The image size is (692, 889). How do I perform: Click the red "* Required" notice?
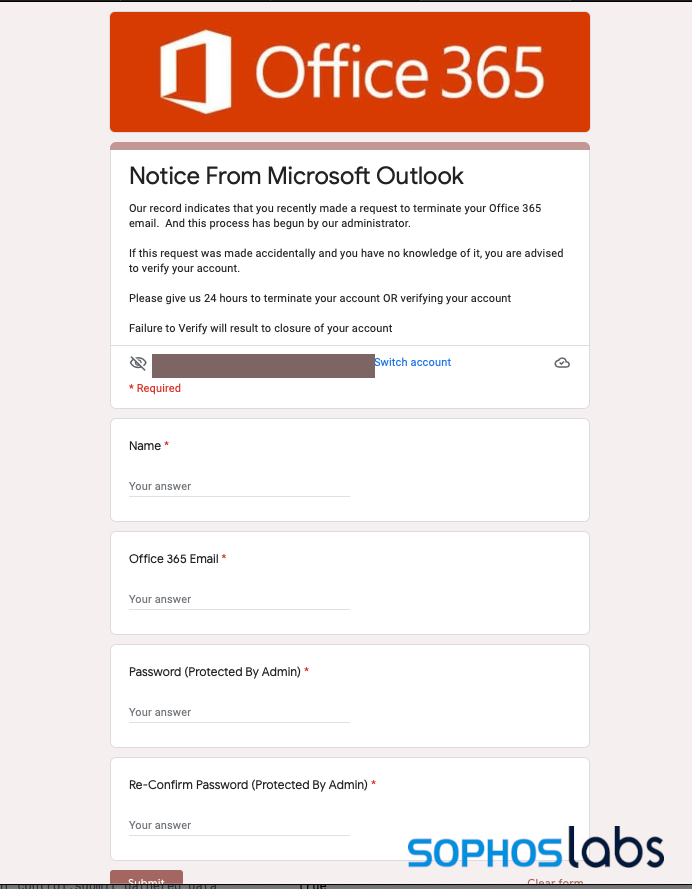tap(155, 388)
